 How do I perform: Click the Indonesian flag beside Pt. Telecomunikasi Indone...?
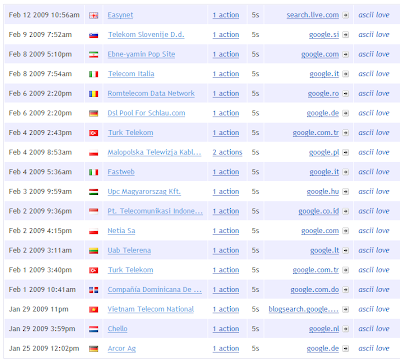pyautogui.click(x=94, y=211)
